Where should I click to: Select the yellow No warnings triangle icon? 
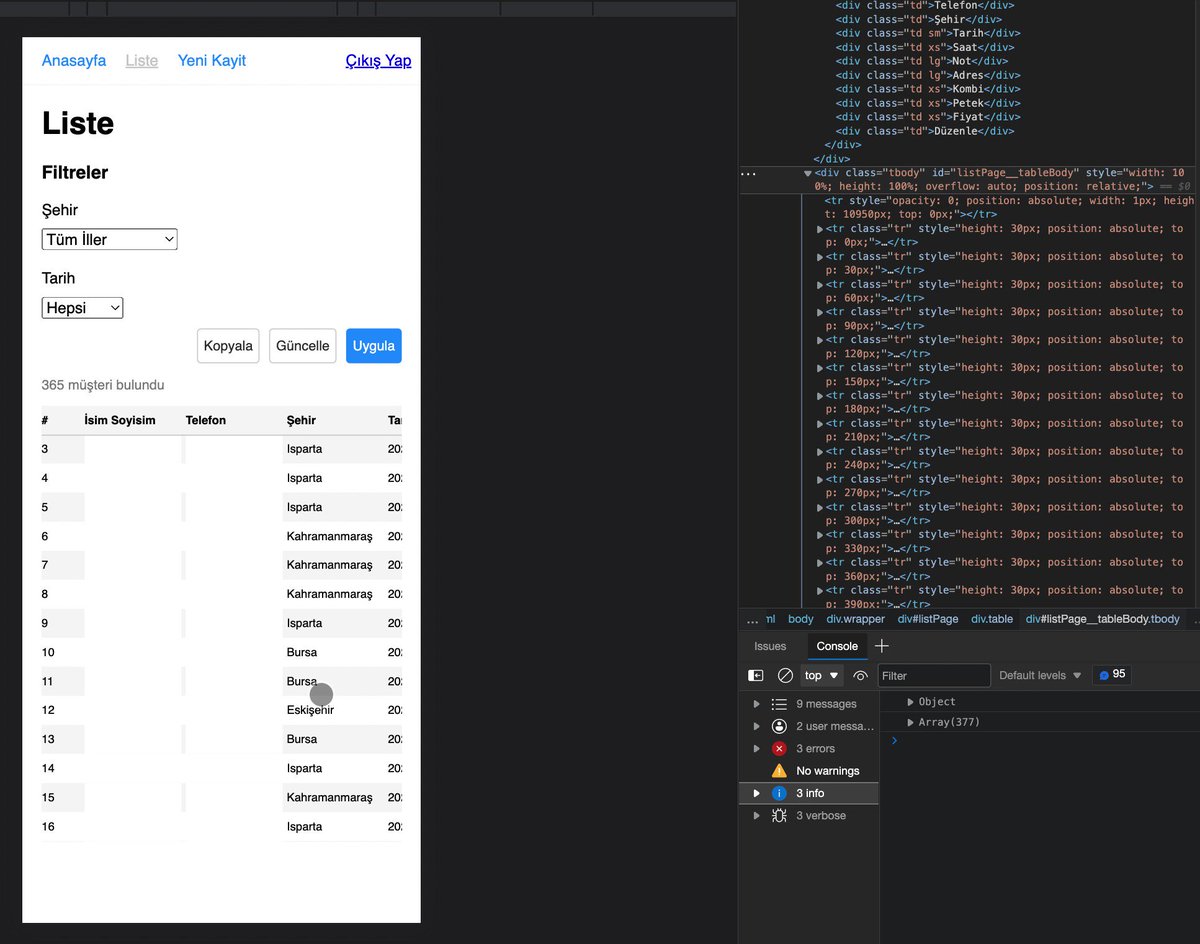click(x=779, y=771)
